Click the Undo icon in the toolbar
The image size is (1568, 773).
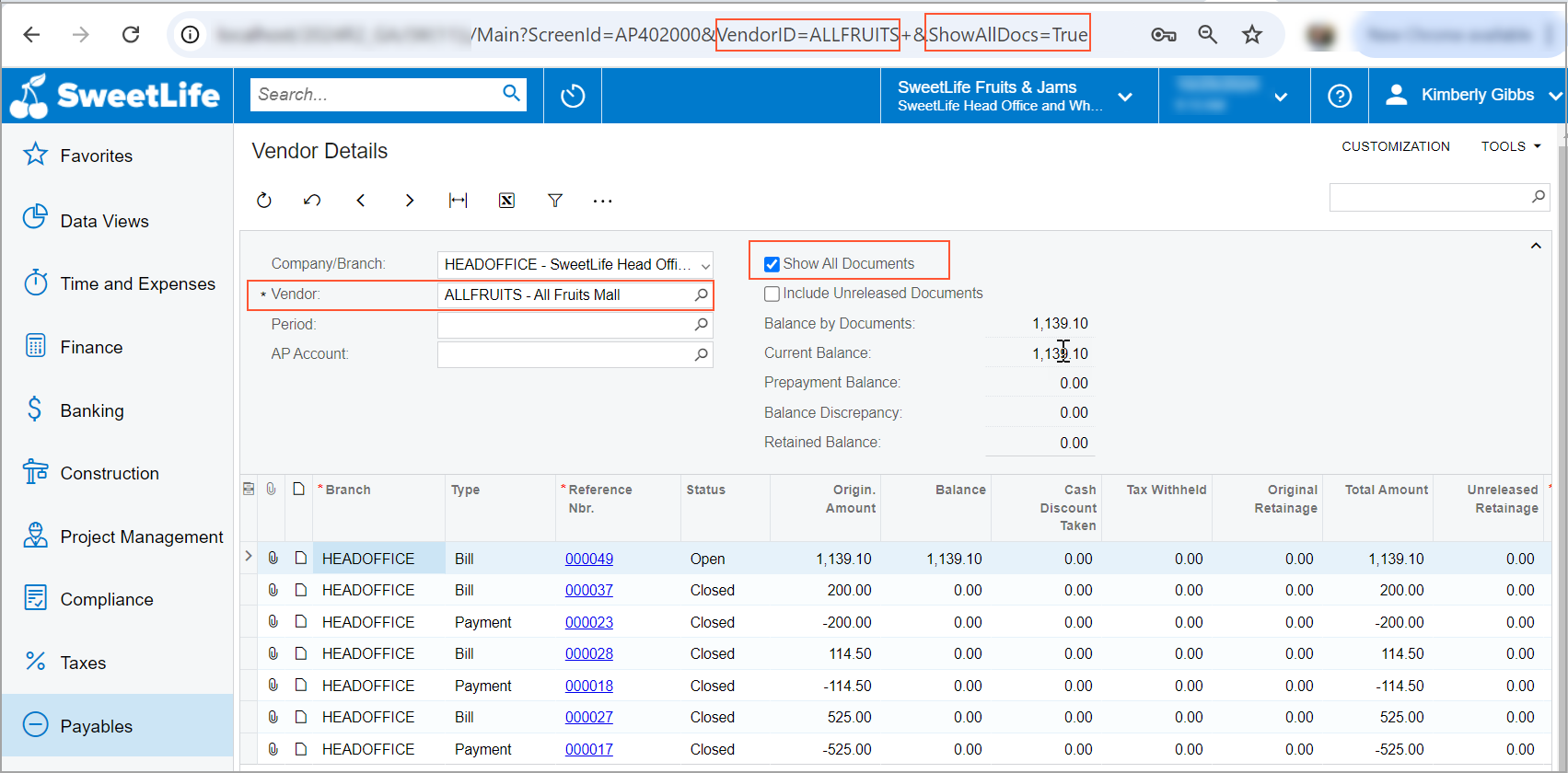[312, 201]
